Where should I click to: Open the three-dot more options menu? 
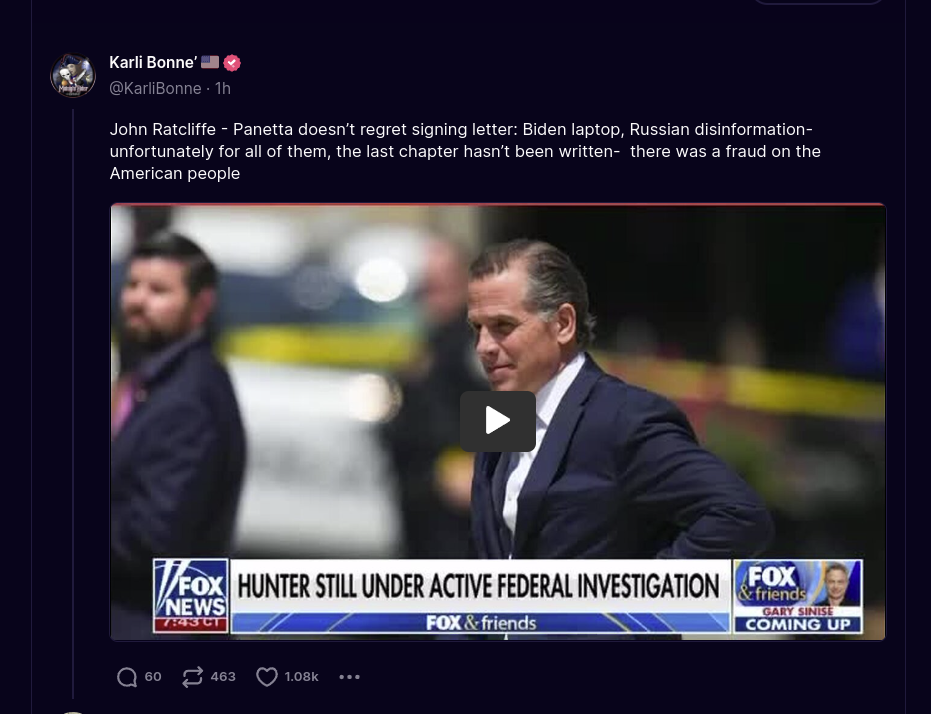(x=349, y=677)
